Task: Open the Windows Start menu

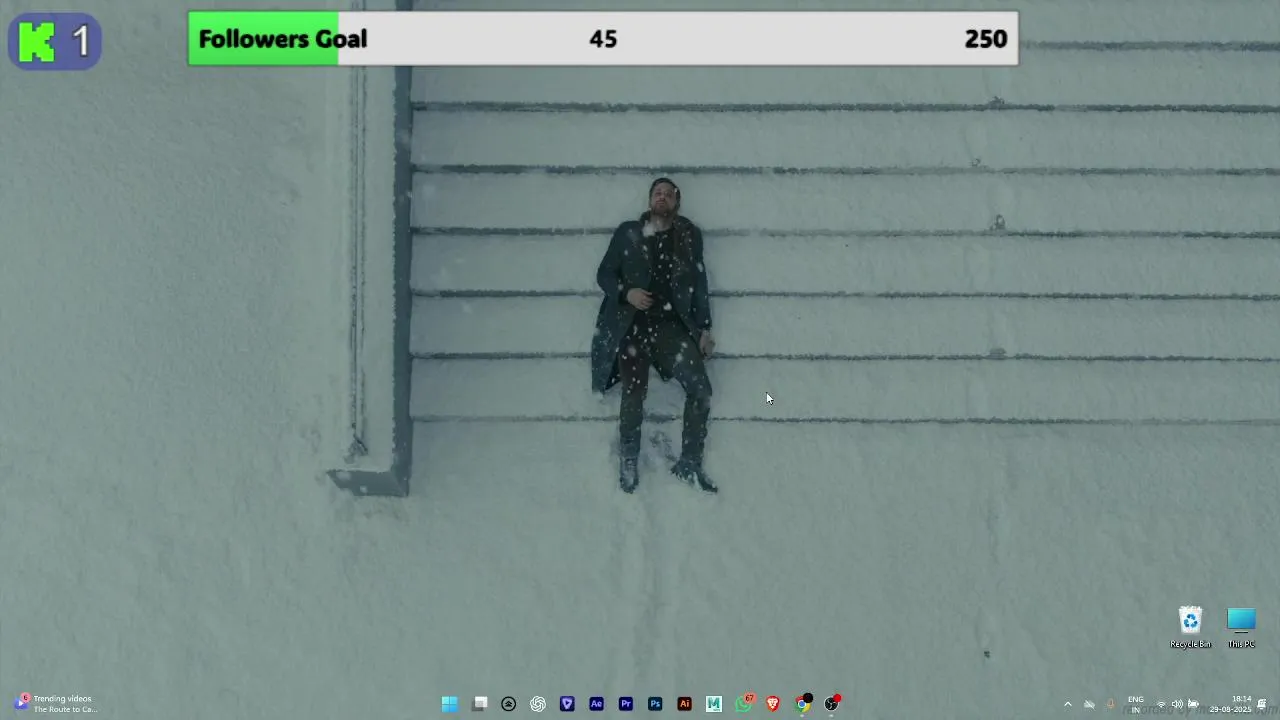Action: [450, 704]
